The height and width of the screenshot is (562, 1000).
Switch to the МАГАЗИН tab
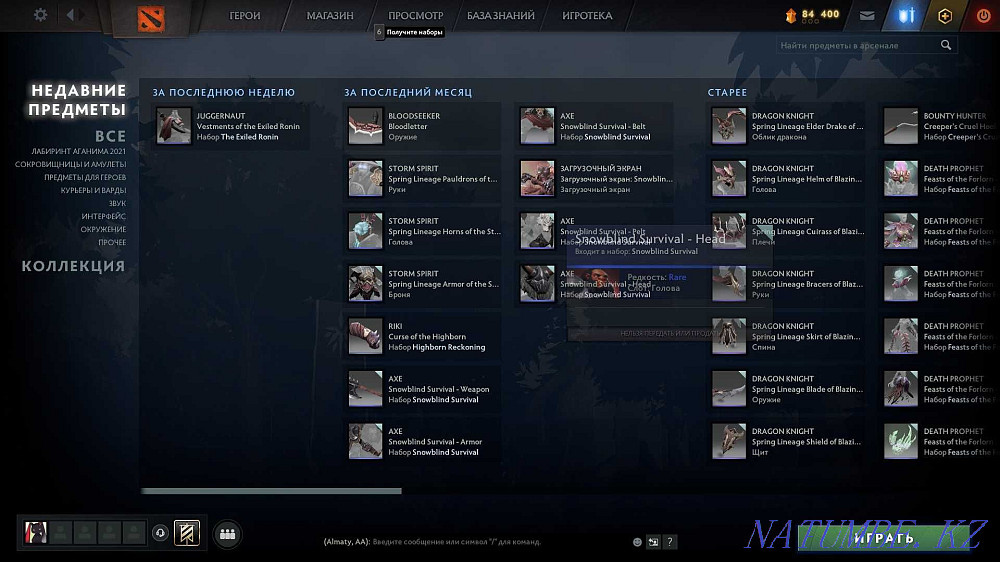pos(330,16)
